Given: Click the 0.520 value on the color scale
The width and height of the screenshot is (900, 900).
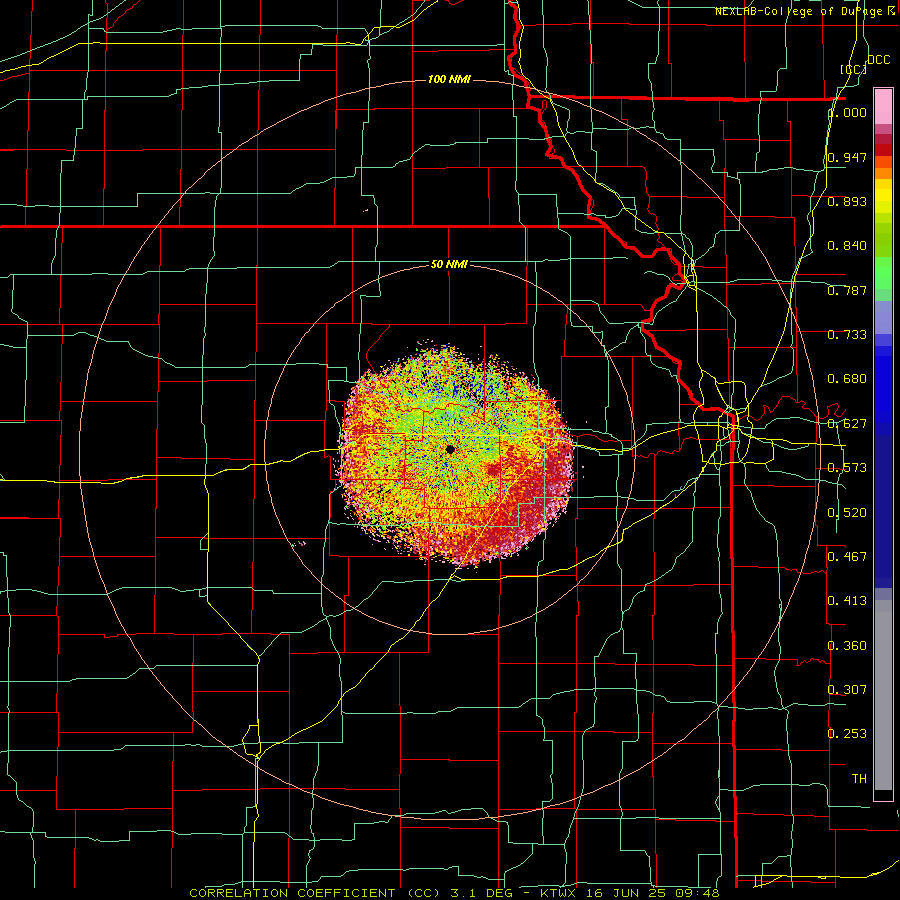Looking at the screenshot, I should point(847,513).
